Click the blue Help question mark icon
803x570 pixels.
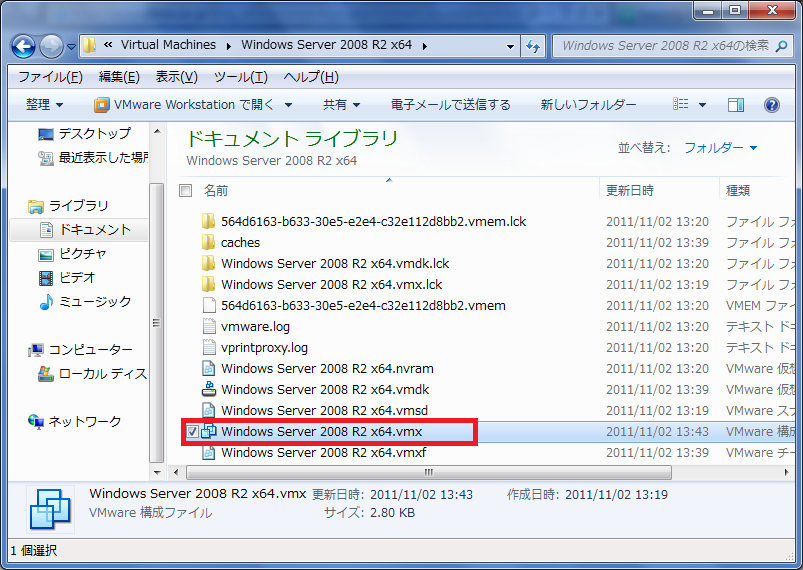772,105
